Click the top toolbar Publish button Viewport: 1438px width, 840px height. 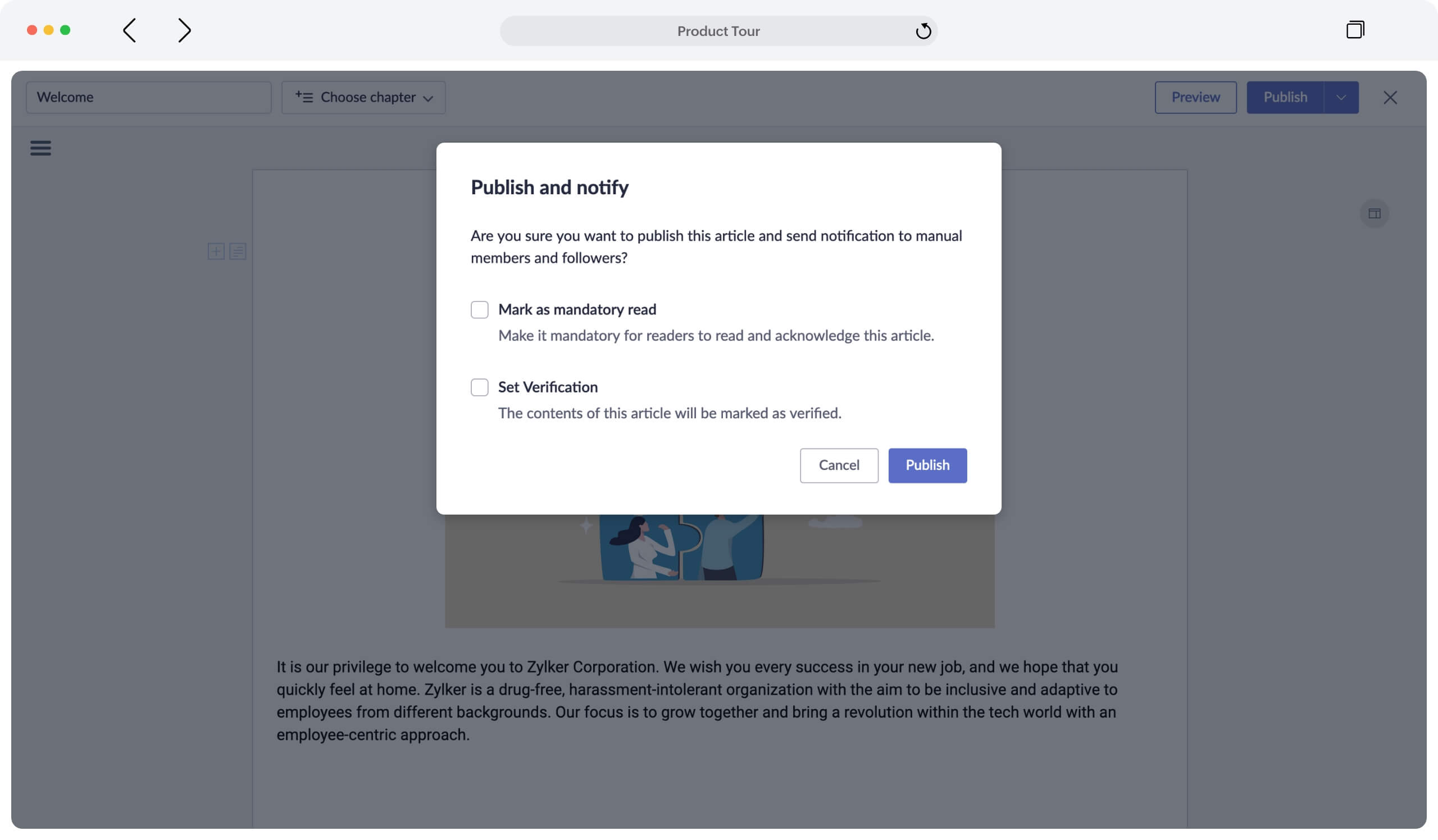tap(1285, 98)
